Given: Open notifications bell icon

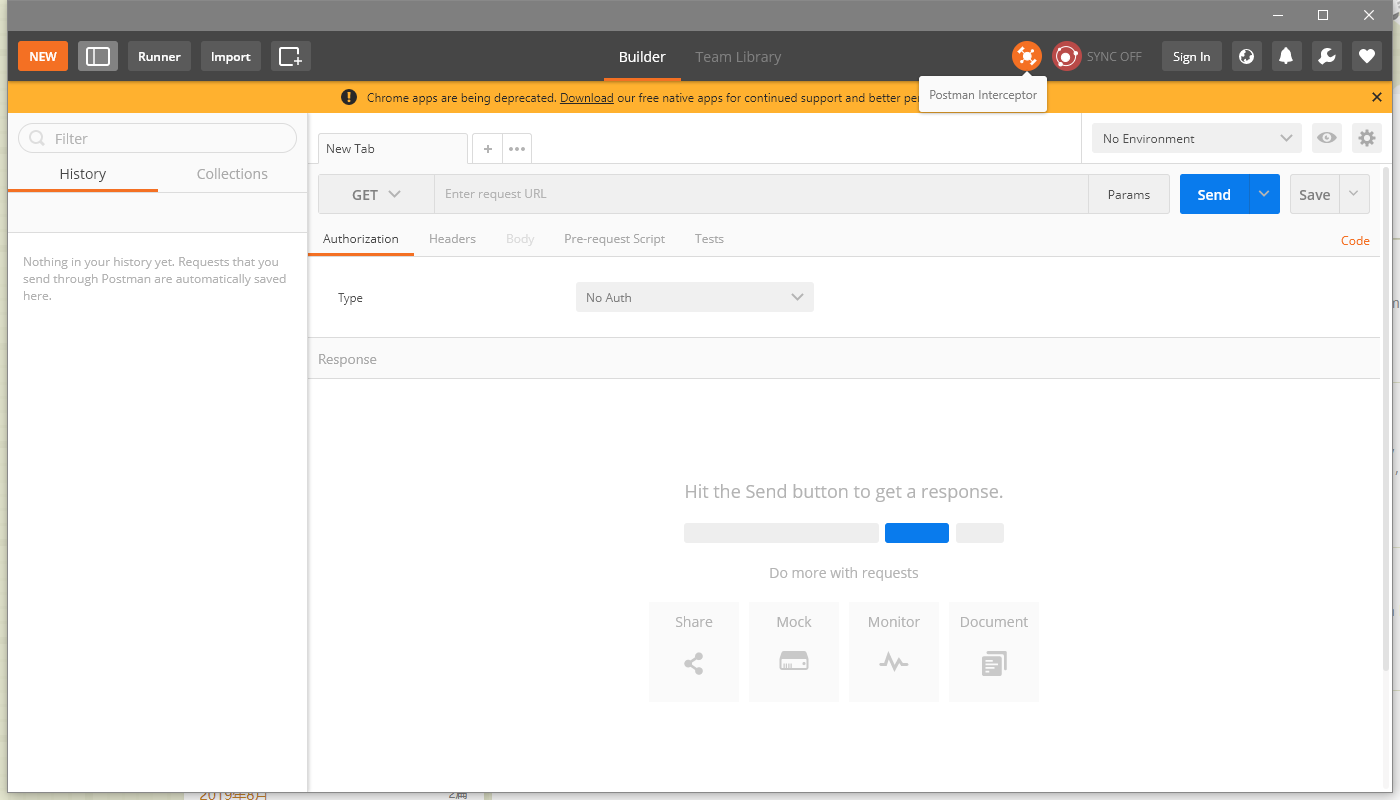Looking at the screenshot, I should tap(1286, 56).
